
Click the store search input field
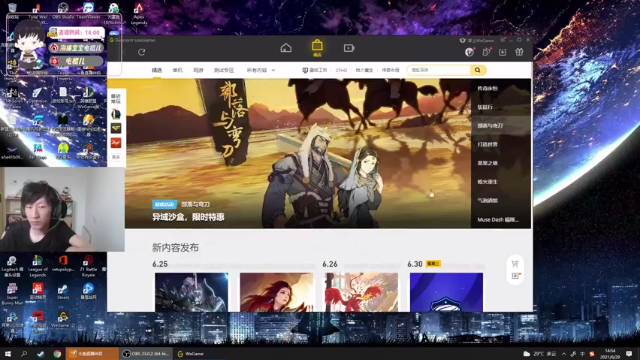(x=439, y=70)
